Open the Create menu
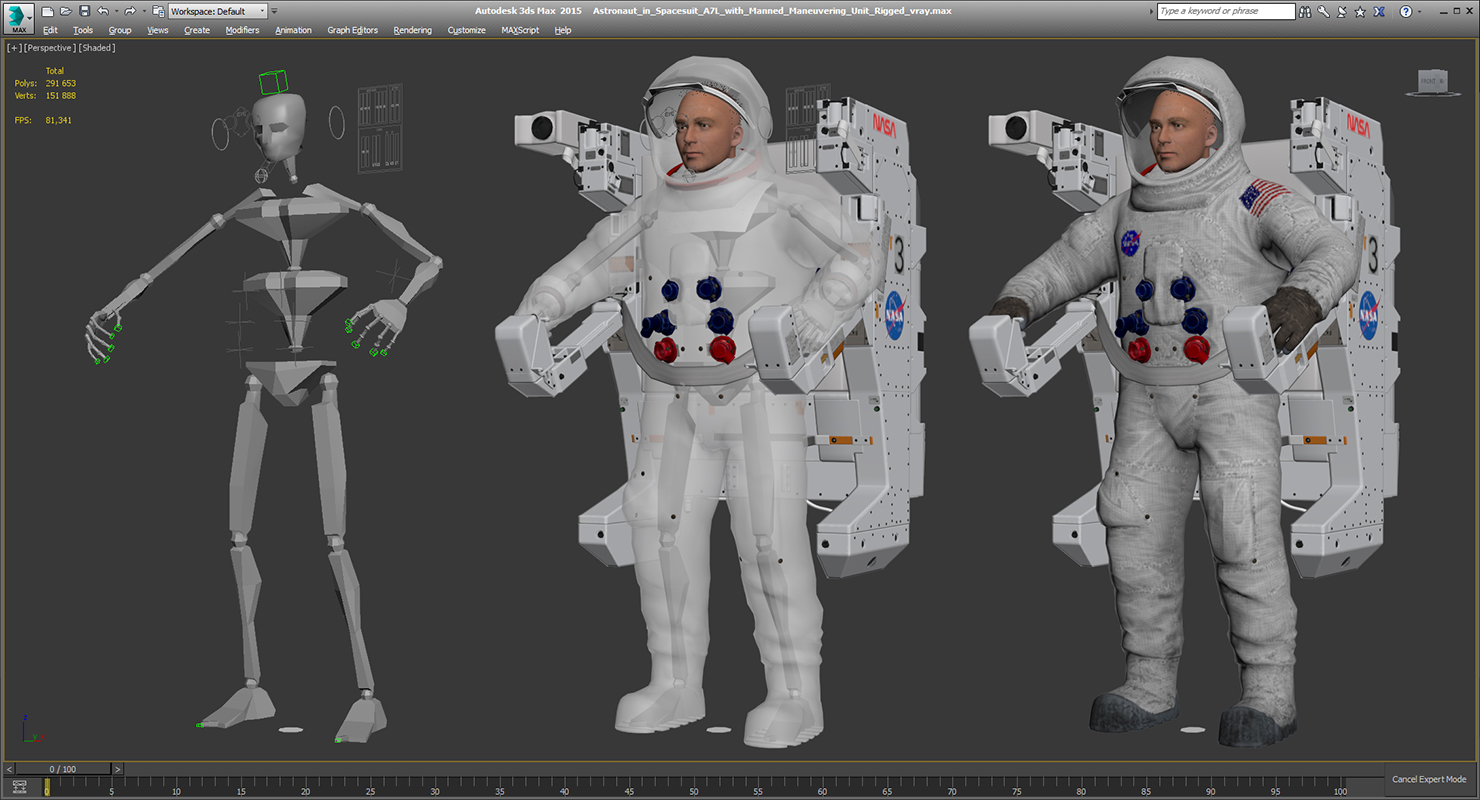 [x=197, y=30]
